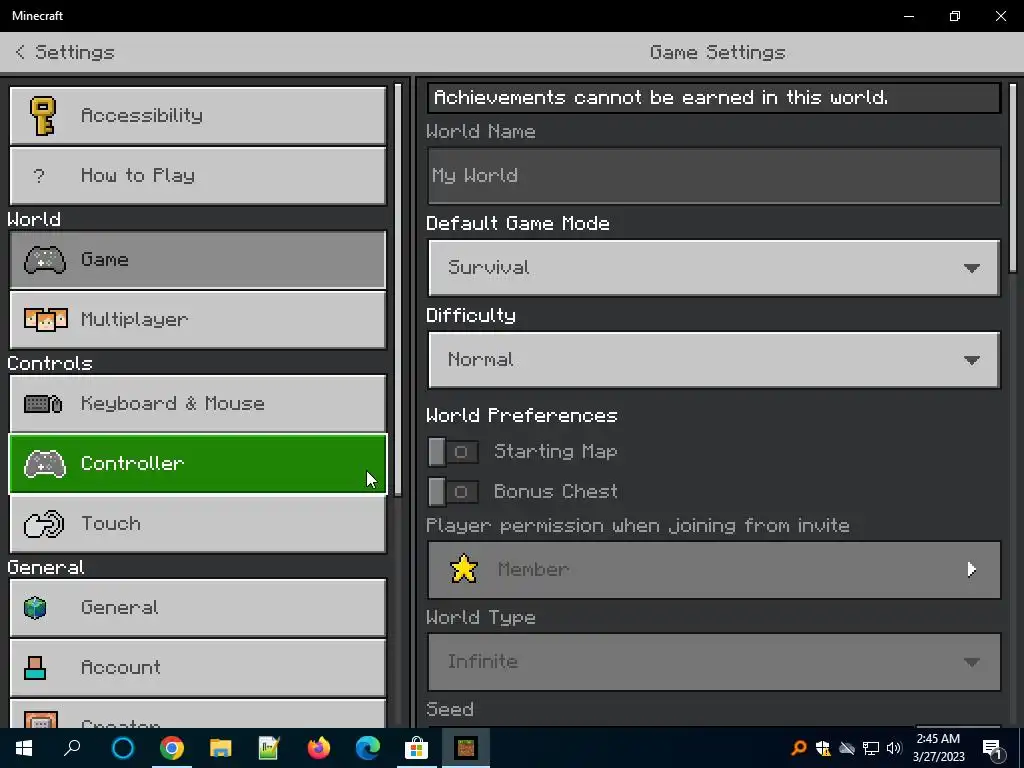1024x768 pixels.
Task: Click the Minecraft taskbar icon
Action: (466, 748)
